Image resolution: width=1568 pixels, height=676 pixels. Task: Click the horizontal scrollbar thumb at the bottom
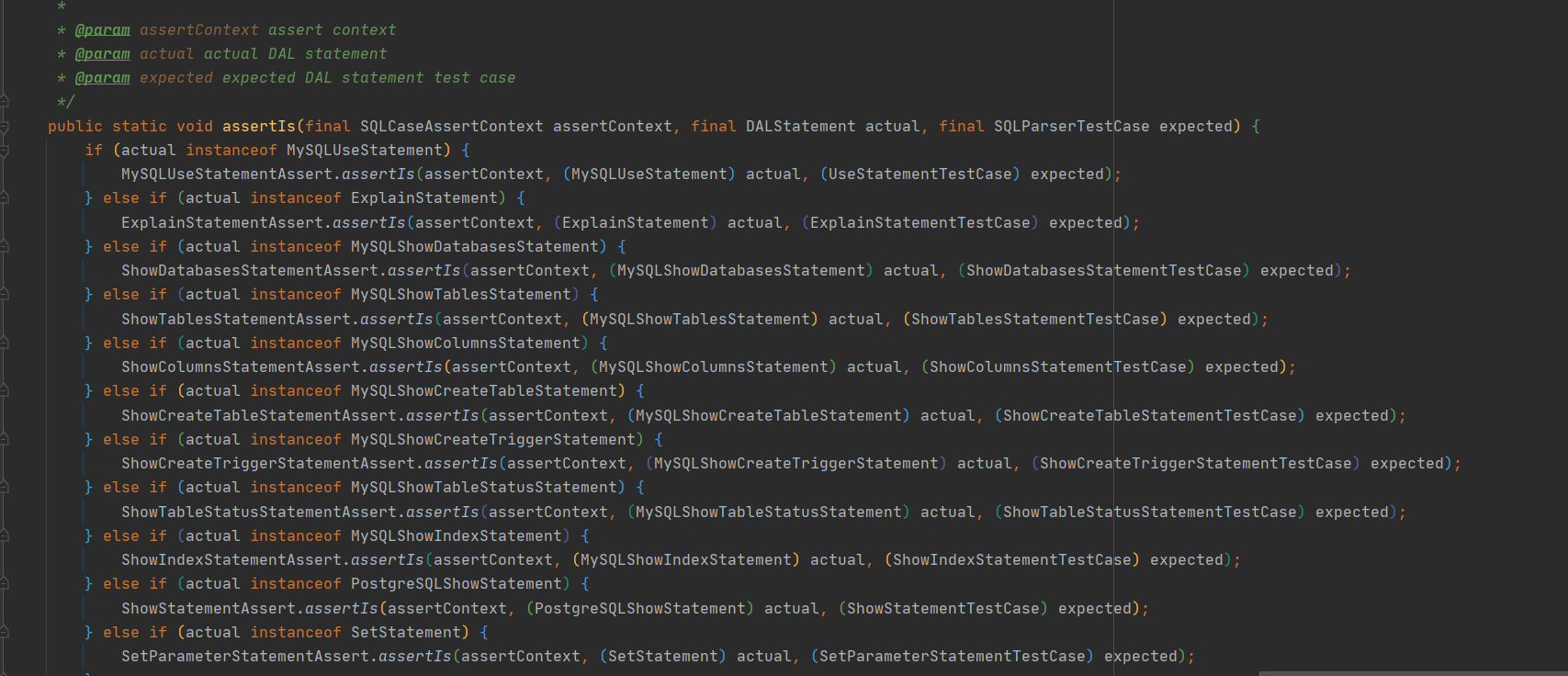pos(1413,673)
